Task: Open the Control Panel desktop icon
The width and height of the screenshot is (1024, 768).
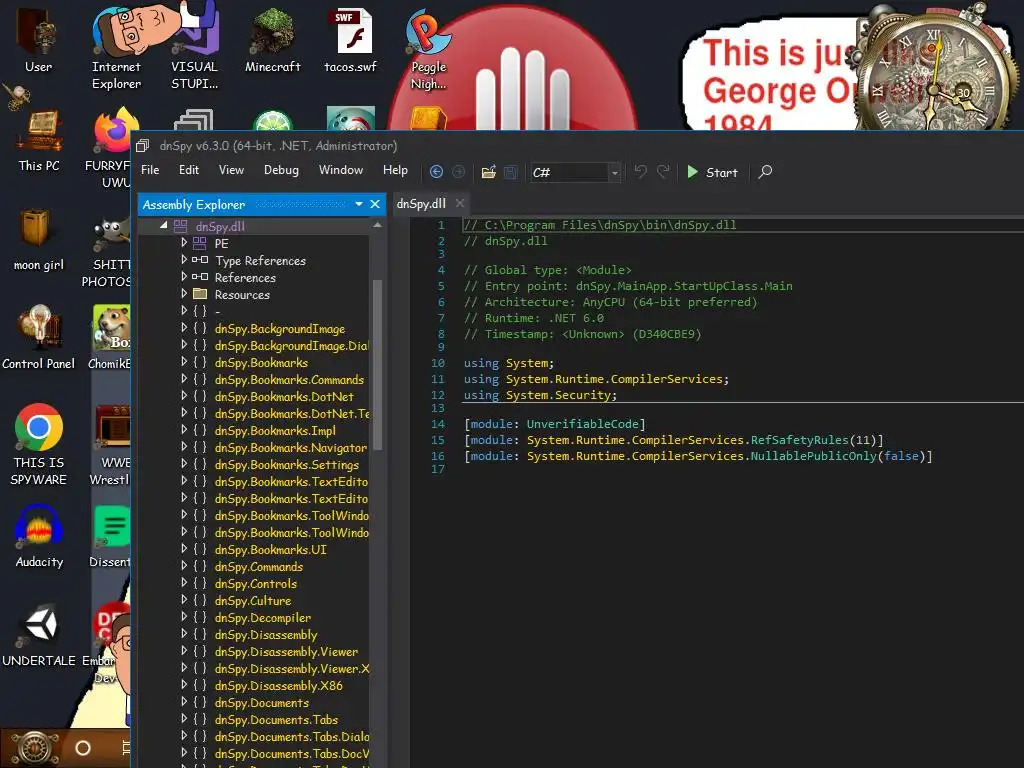Action: (x=39, y=337)
